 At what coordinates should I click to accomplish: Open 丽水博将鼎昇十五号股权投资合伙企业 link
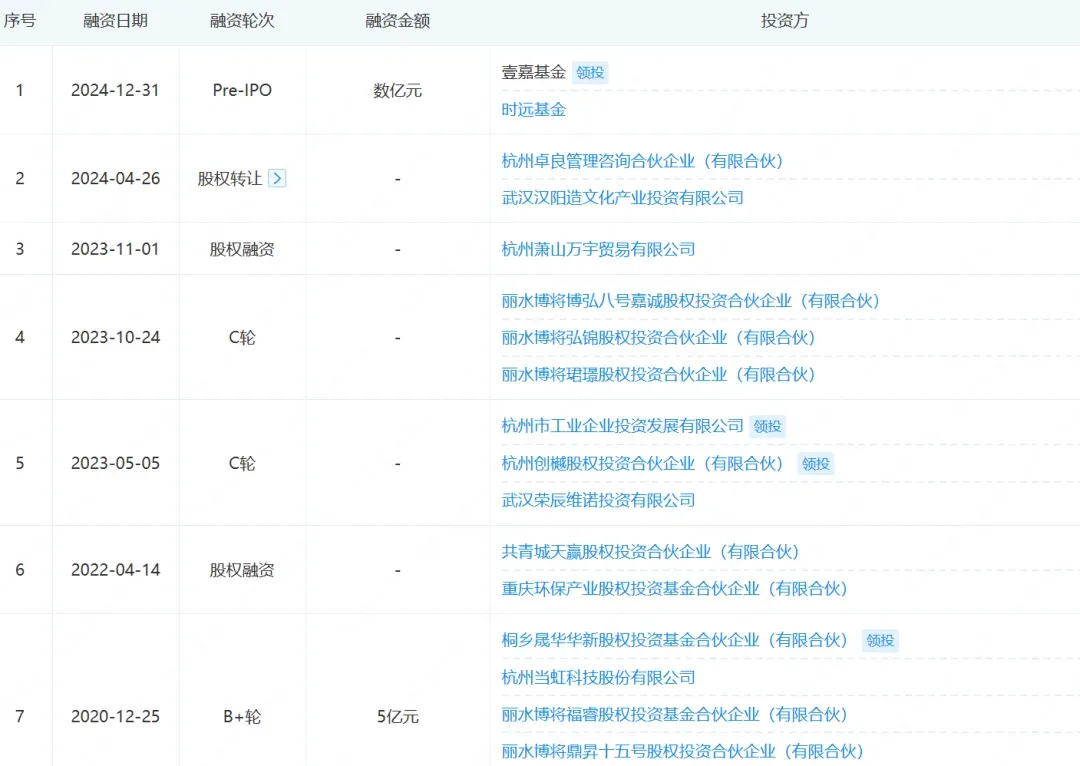coord(683,752)
